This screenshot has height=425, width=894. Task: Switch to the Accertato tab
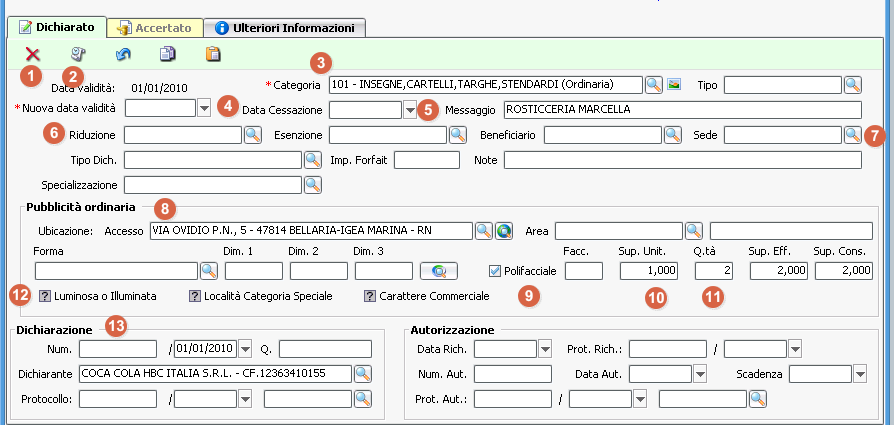(160, 28)
